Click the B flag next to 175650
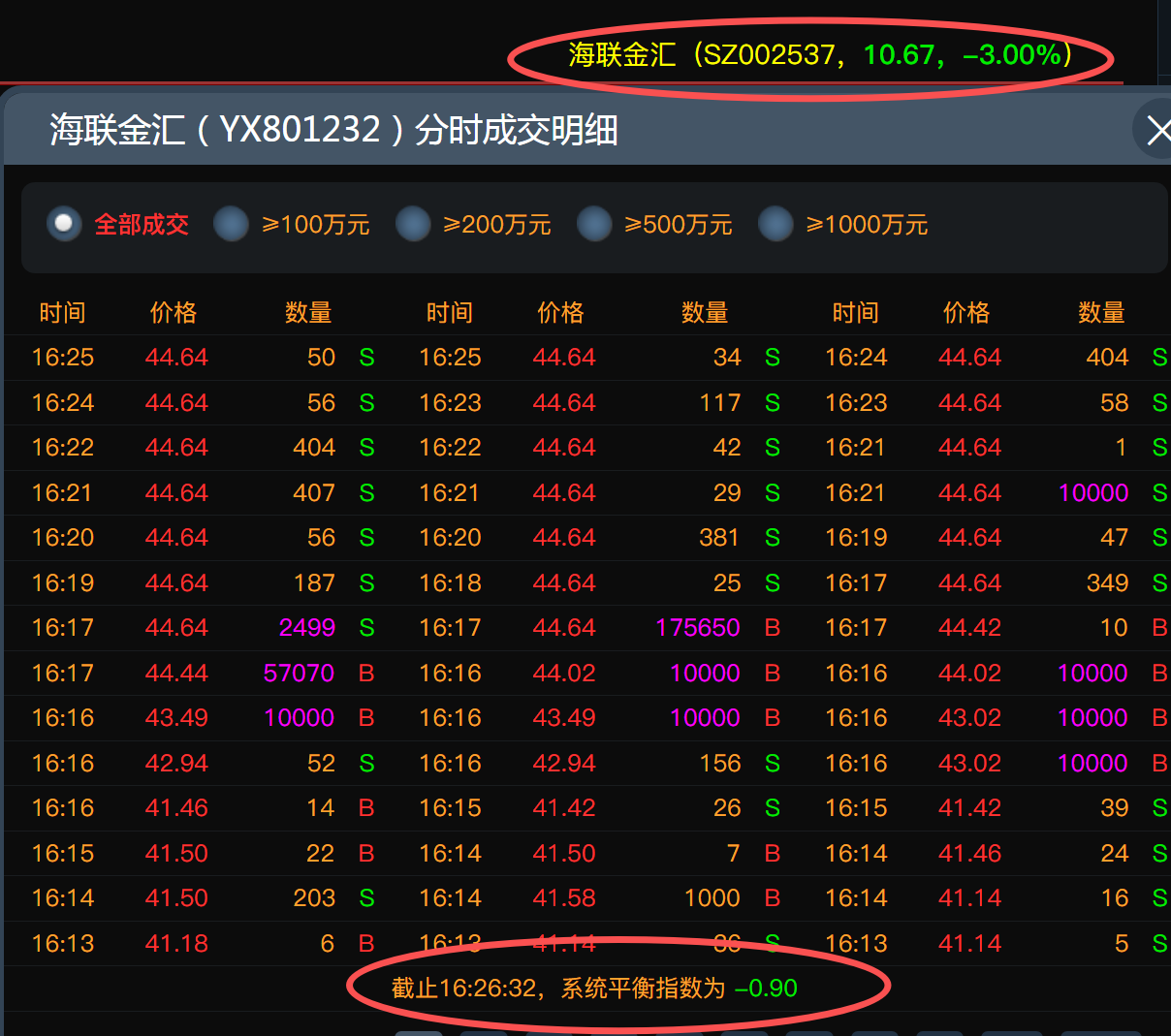 point(773,628)
